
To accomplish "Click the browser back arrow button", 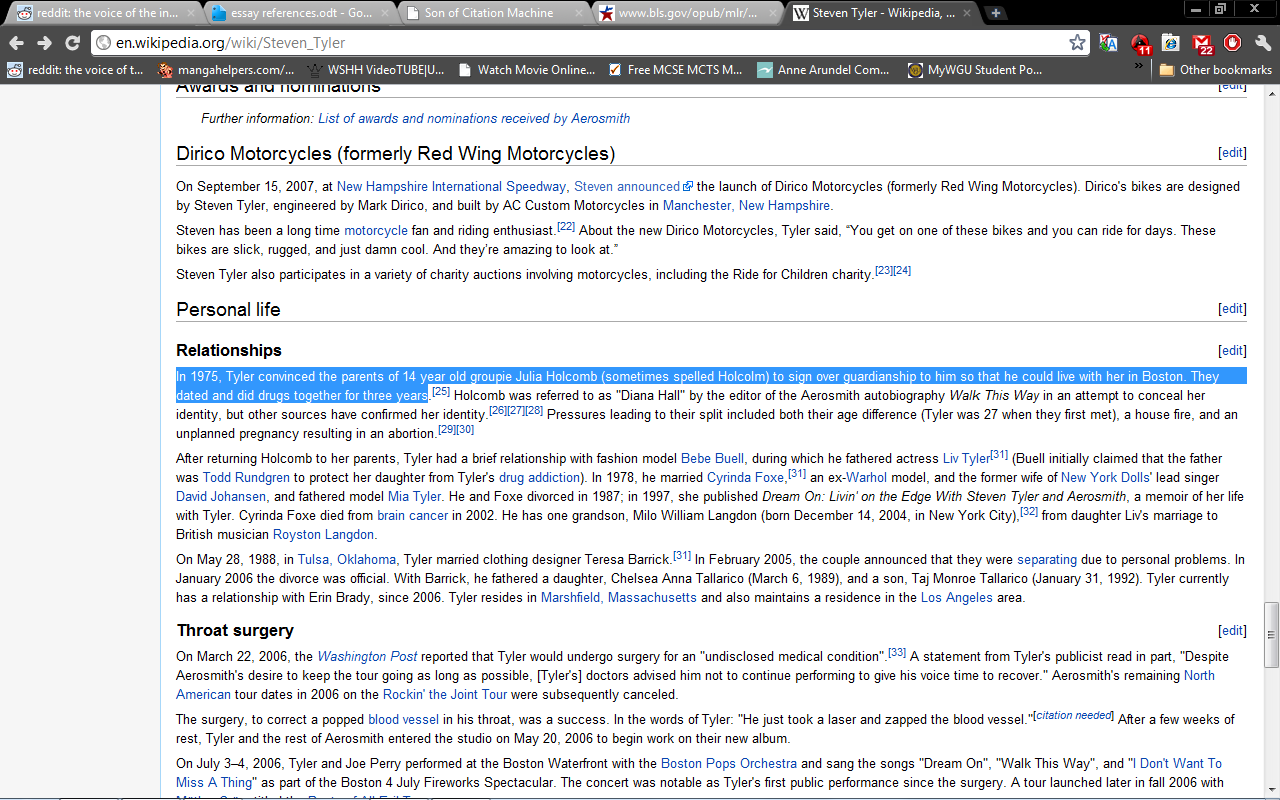I will (x=16, y=43).
